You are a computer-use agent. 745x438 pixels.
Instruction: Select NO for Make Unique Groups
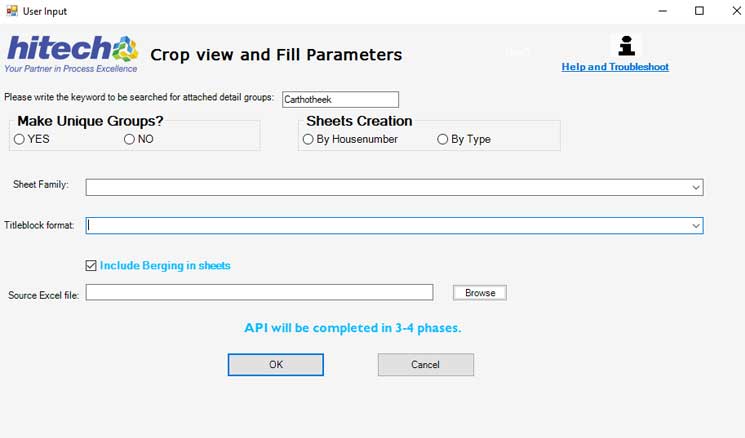coord(129,139)
